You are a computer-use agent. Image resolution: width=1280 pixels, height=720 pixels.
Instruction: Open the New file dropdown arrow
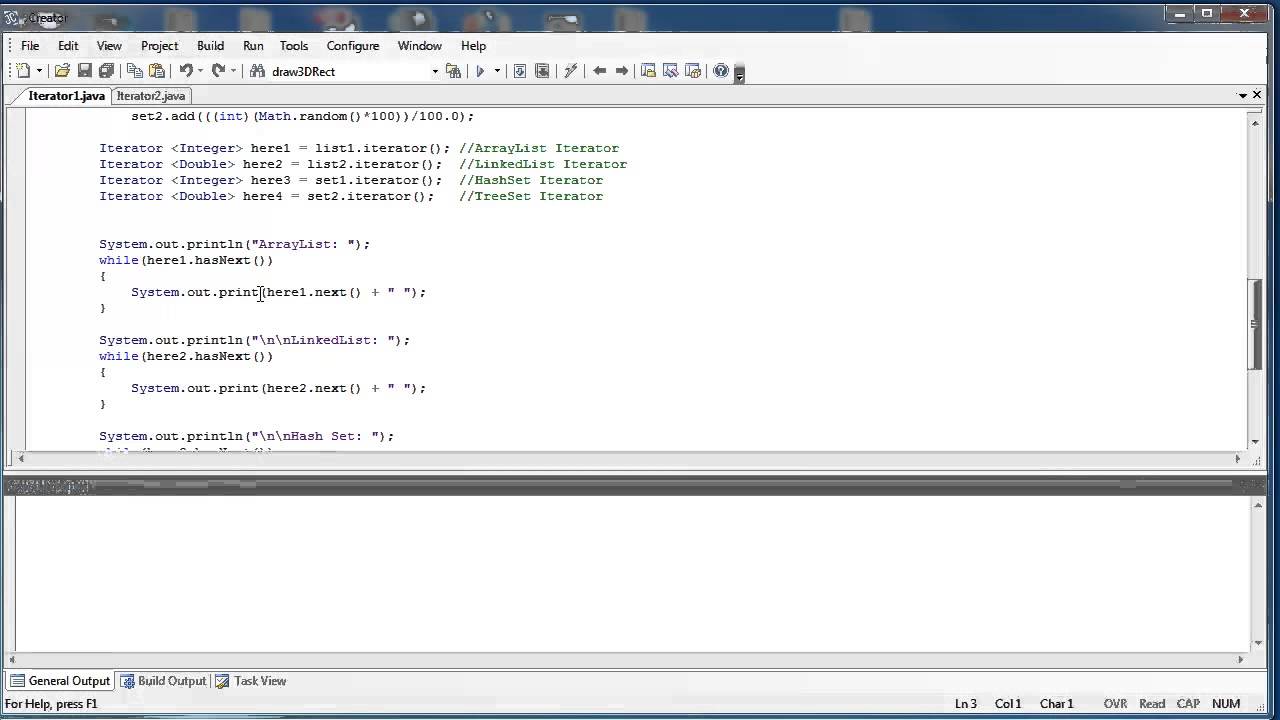tap(39, 71)
